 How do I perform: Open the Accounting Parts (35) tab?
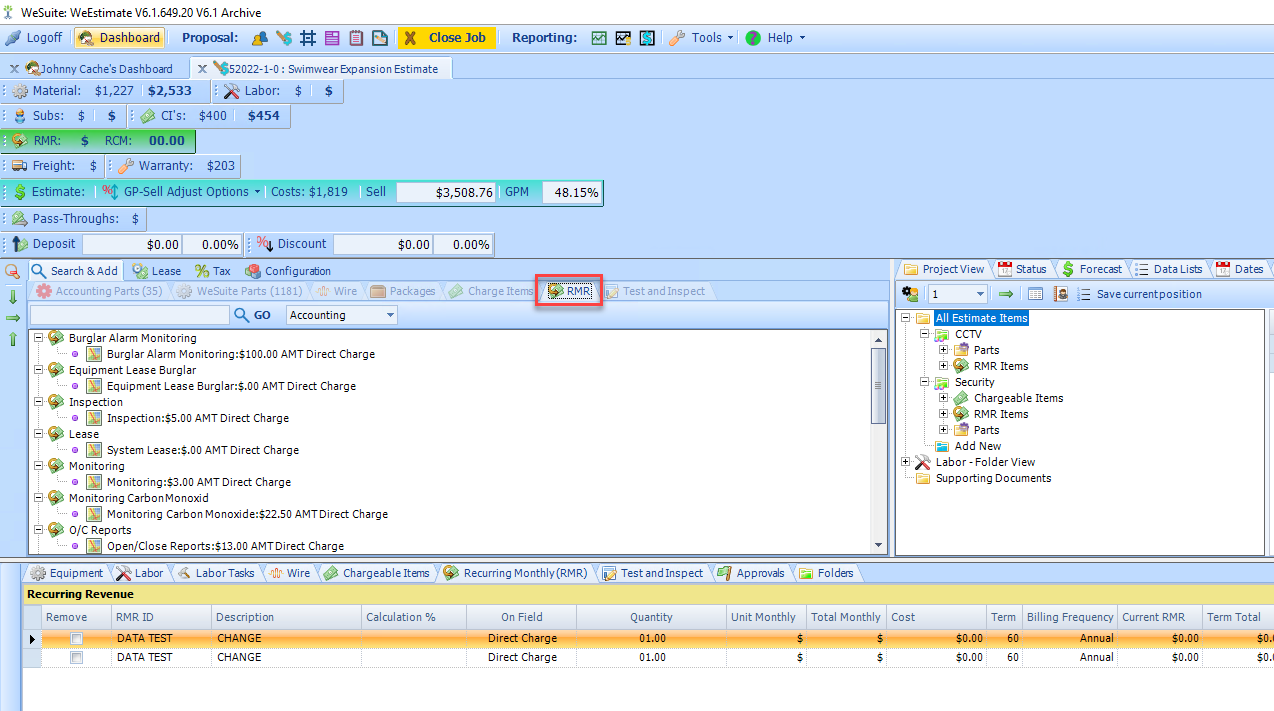coord(99,291)
